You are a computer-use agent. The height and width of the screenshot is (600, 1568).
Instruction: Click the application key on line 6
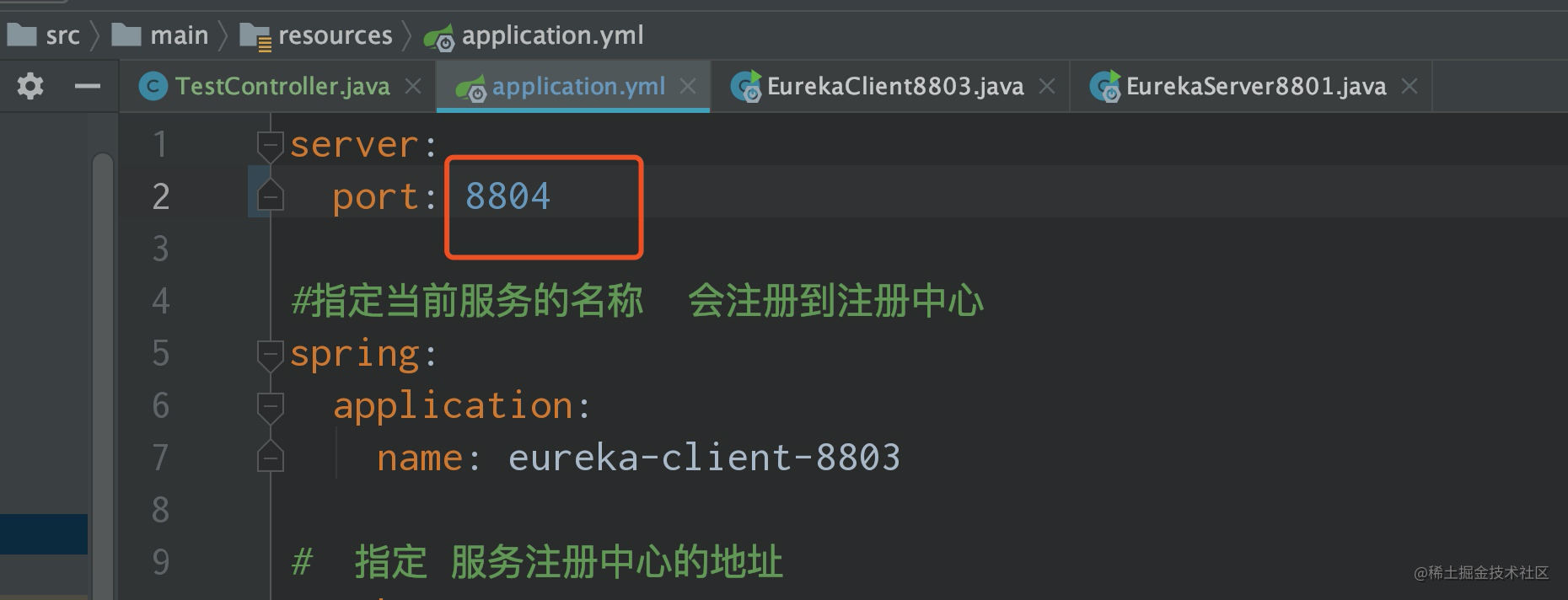tap(454, 407)
